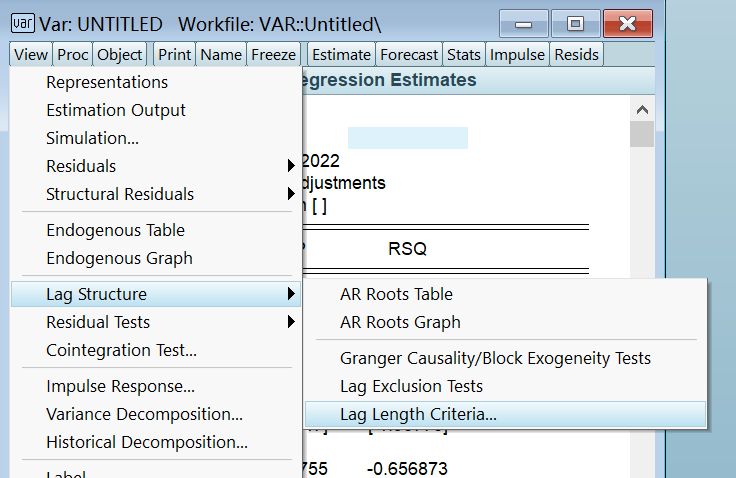Open the Proc menu
This screenshot has width=736, height=478.
[x=73, y=55]
